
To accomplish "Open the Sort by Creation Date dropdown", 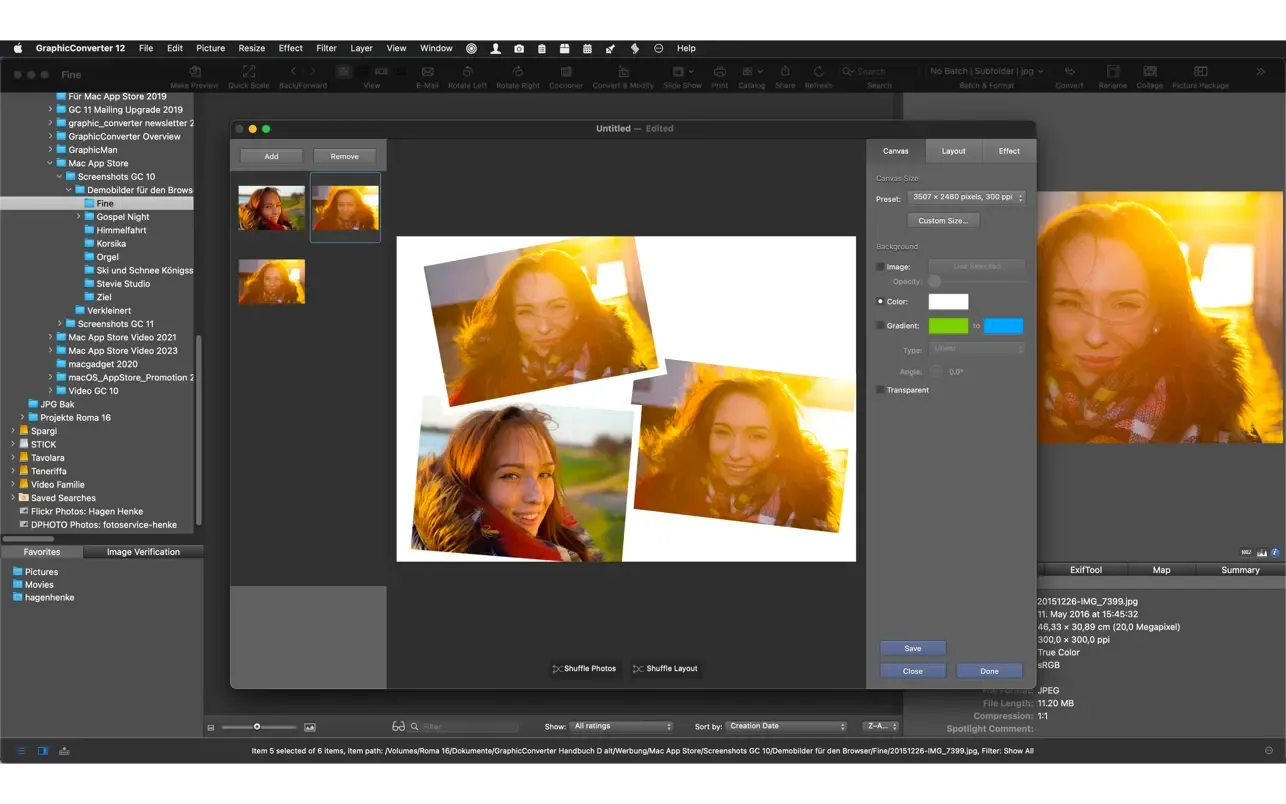I will 787,726.
